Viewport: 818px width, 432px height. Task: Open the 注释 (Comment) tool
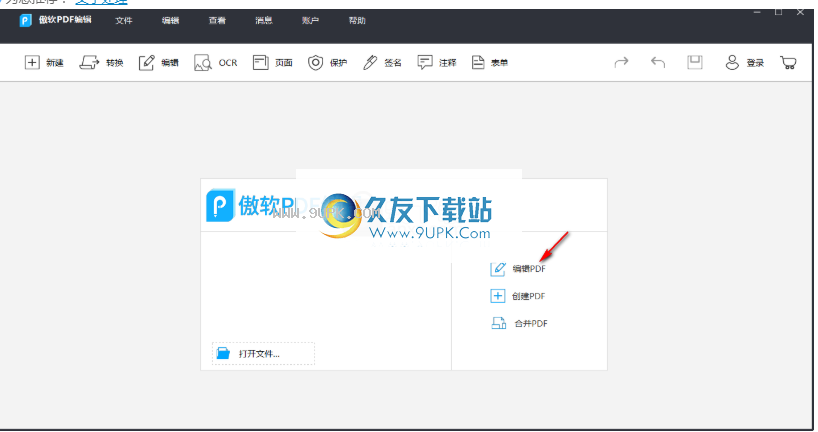[437, 63]
